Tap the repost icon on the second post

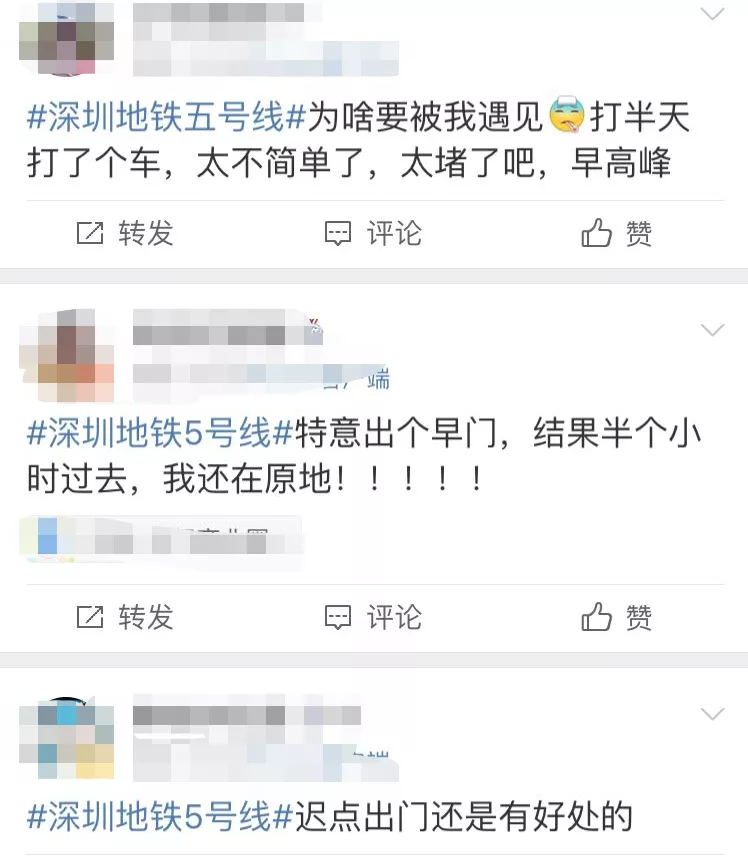pos(90,617)
